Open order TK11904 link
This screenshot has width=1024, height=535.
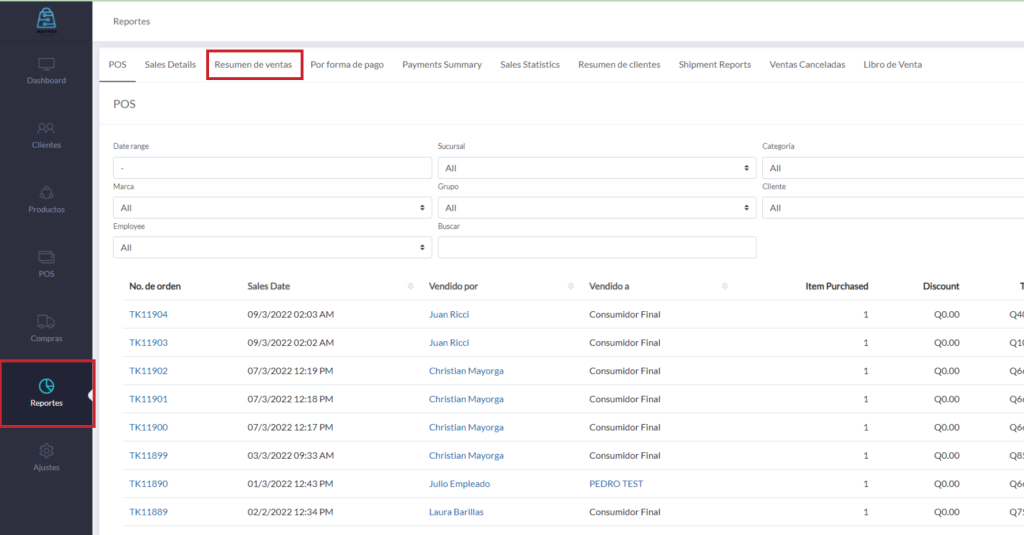click(x=148, y=315)
